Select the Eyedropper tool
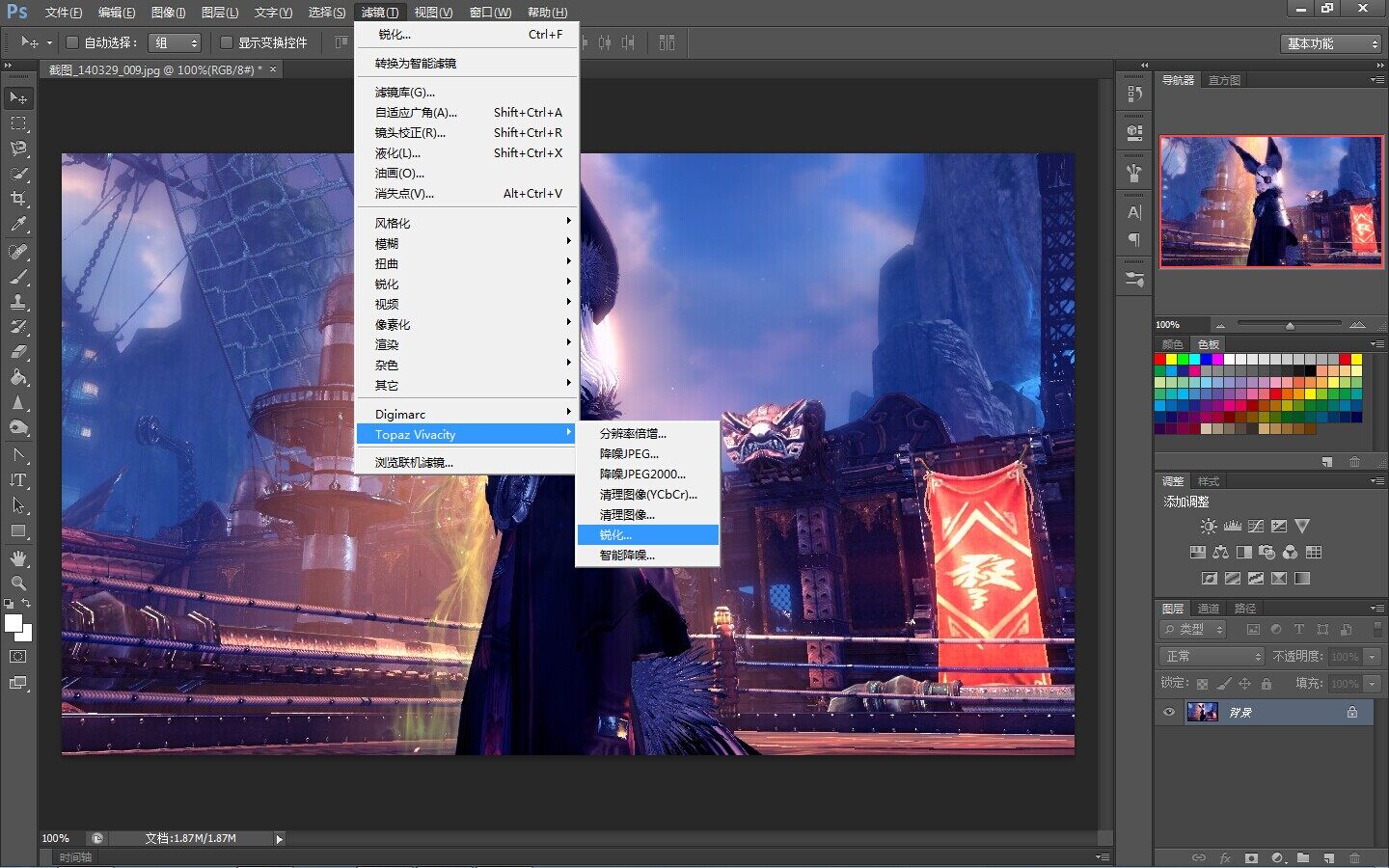The height and width of the screenshot is (868, 1389). [18, 224]
